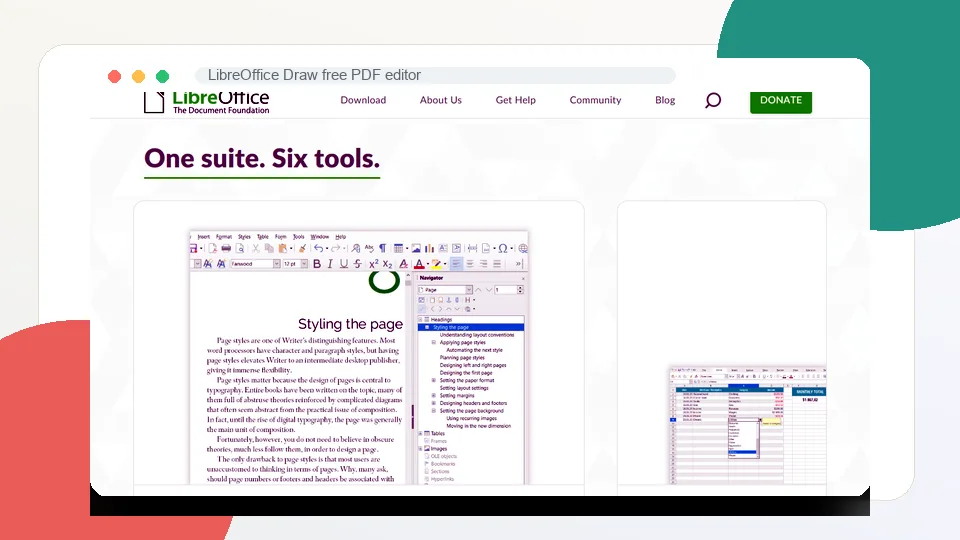This screenshot has width=960, height=540.
Task: Click the Copy icon in the toolbar
Action: (x=269, y=248)
